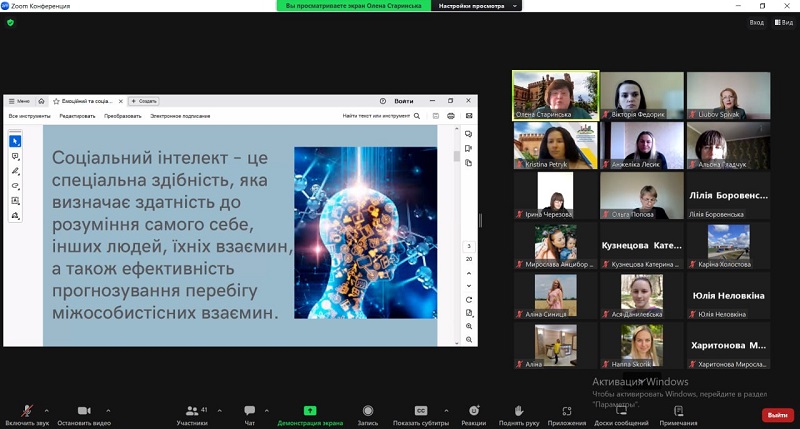Open the Чат chat panel
This screenshot has height=429, width=800.
click(250, 412)
